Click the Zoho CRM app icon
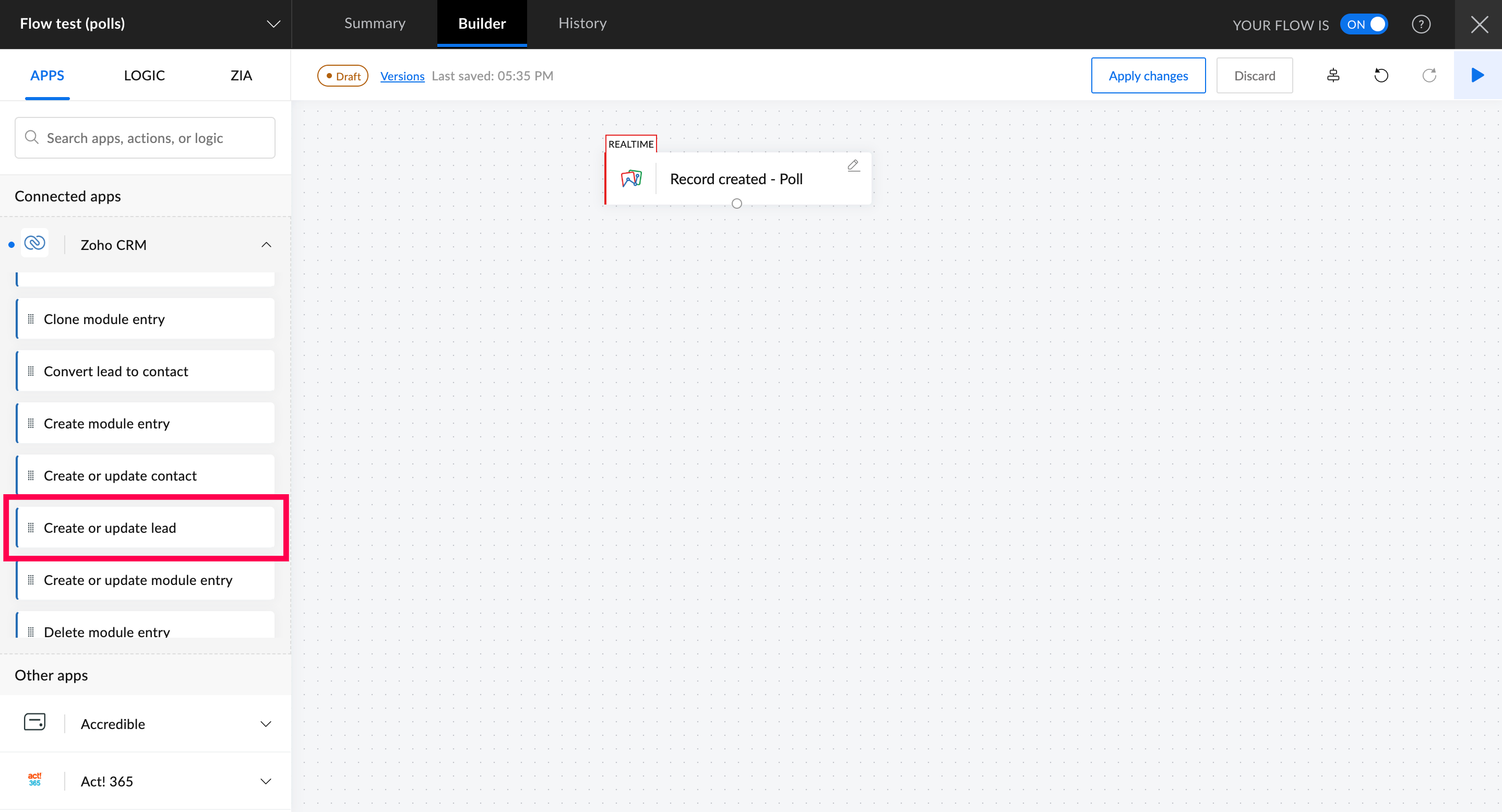This screenshot has height=812, width=1502. point(35,244)
